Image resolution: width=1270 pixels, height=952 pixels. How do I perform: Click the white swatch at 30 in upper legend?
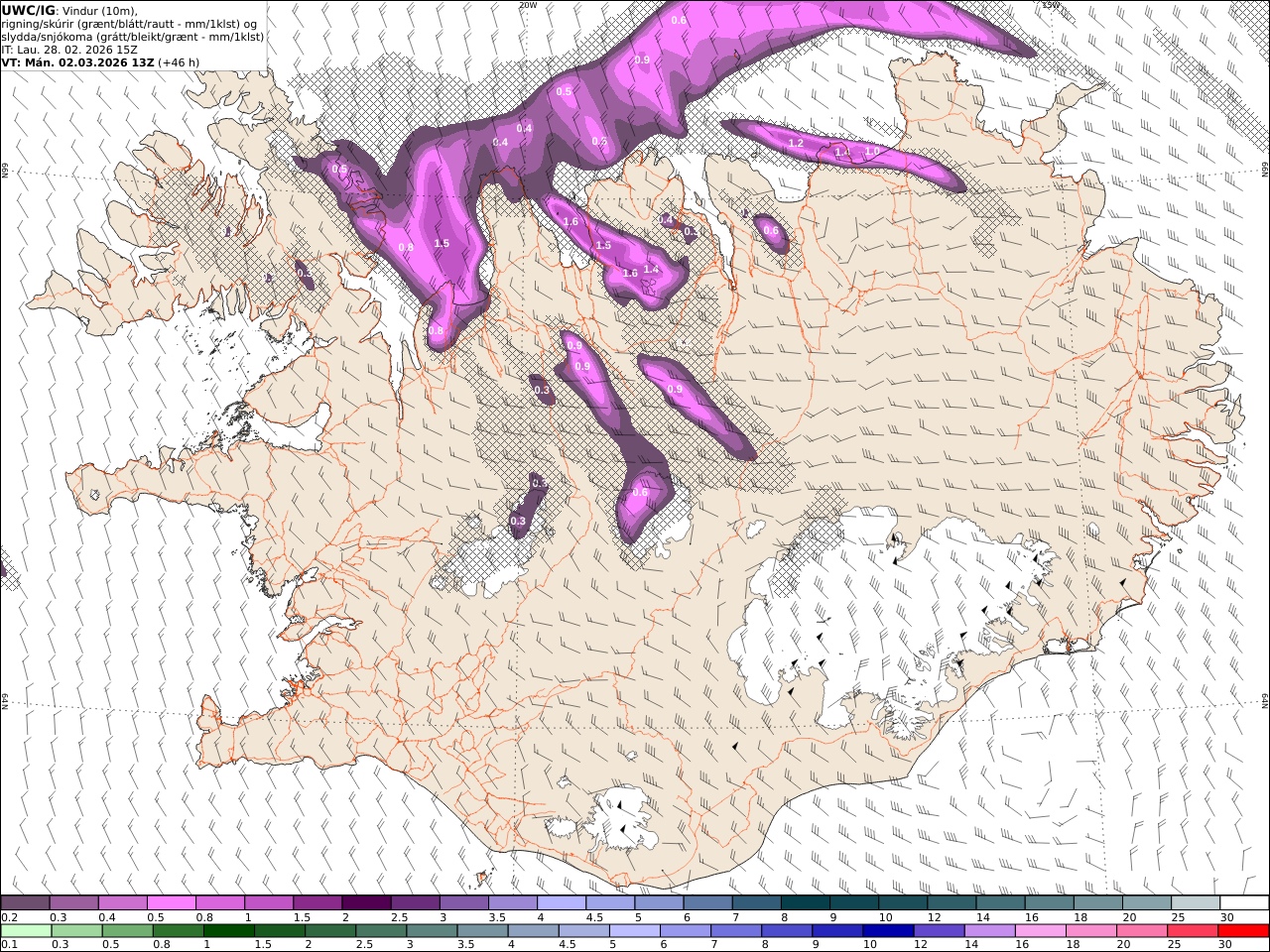[x=1242, y=902]
